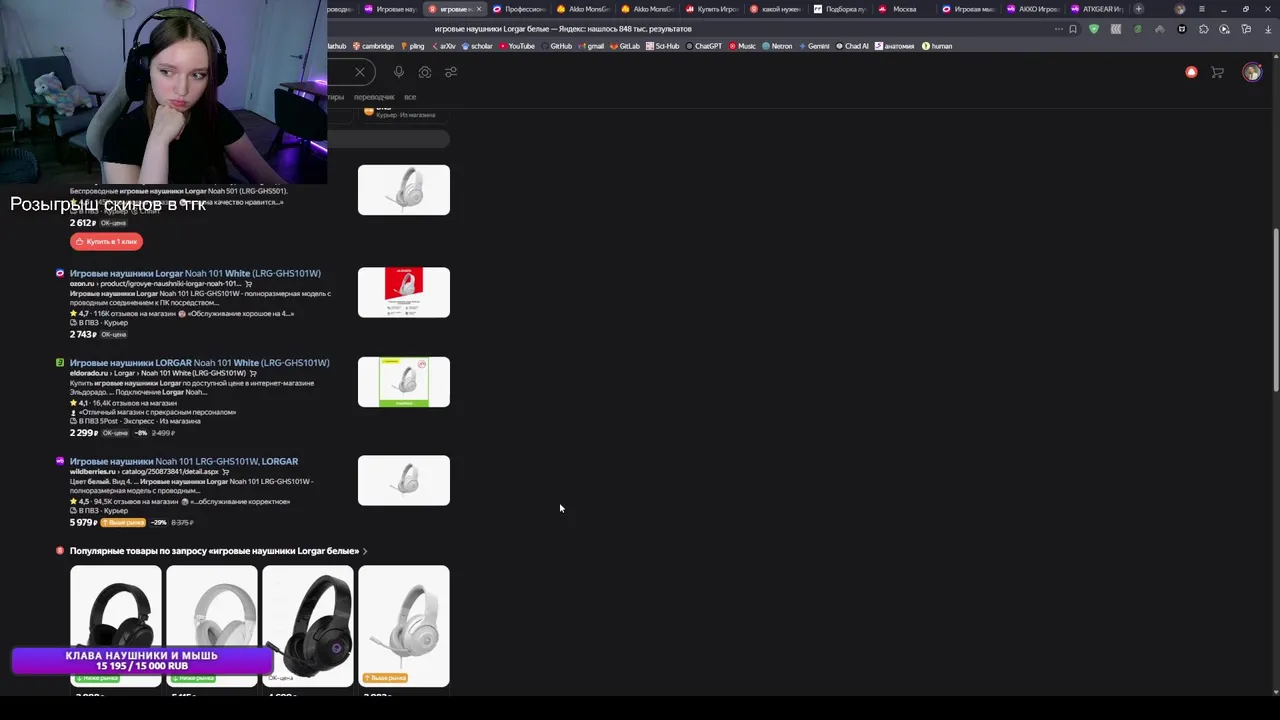Open the GitHub bookmark
This screenshot has width=1280, height=720.
click(x=557, y=46)
